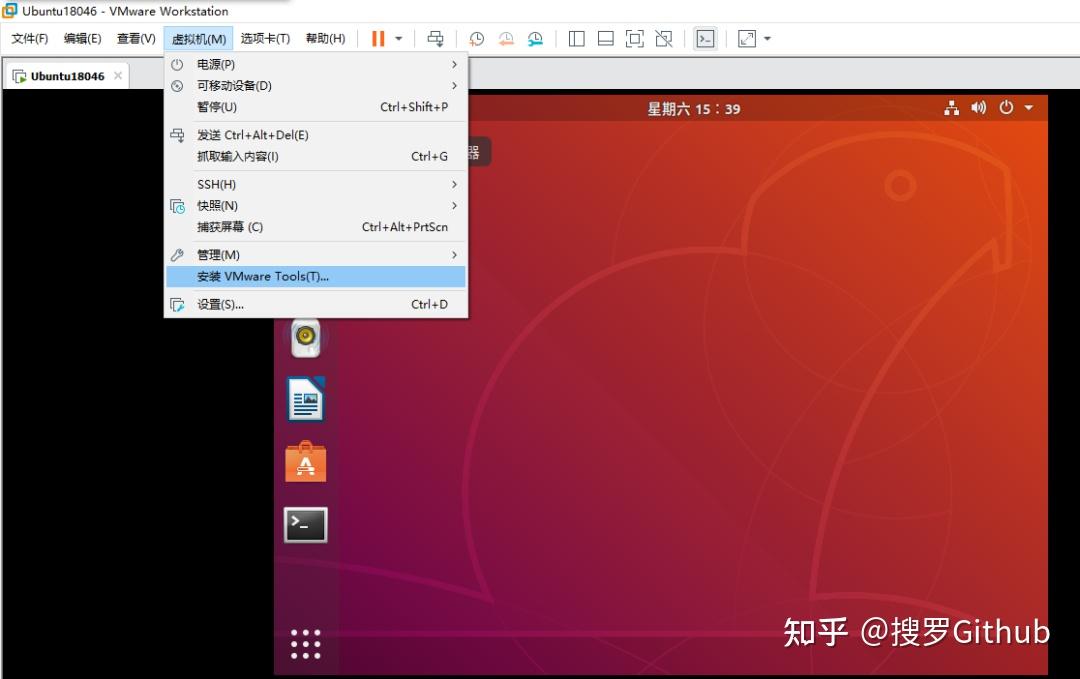Expand the 电源(P) submenu

pos(316,64)
